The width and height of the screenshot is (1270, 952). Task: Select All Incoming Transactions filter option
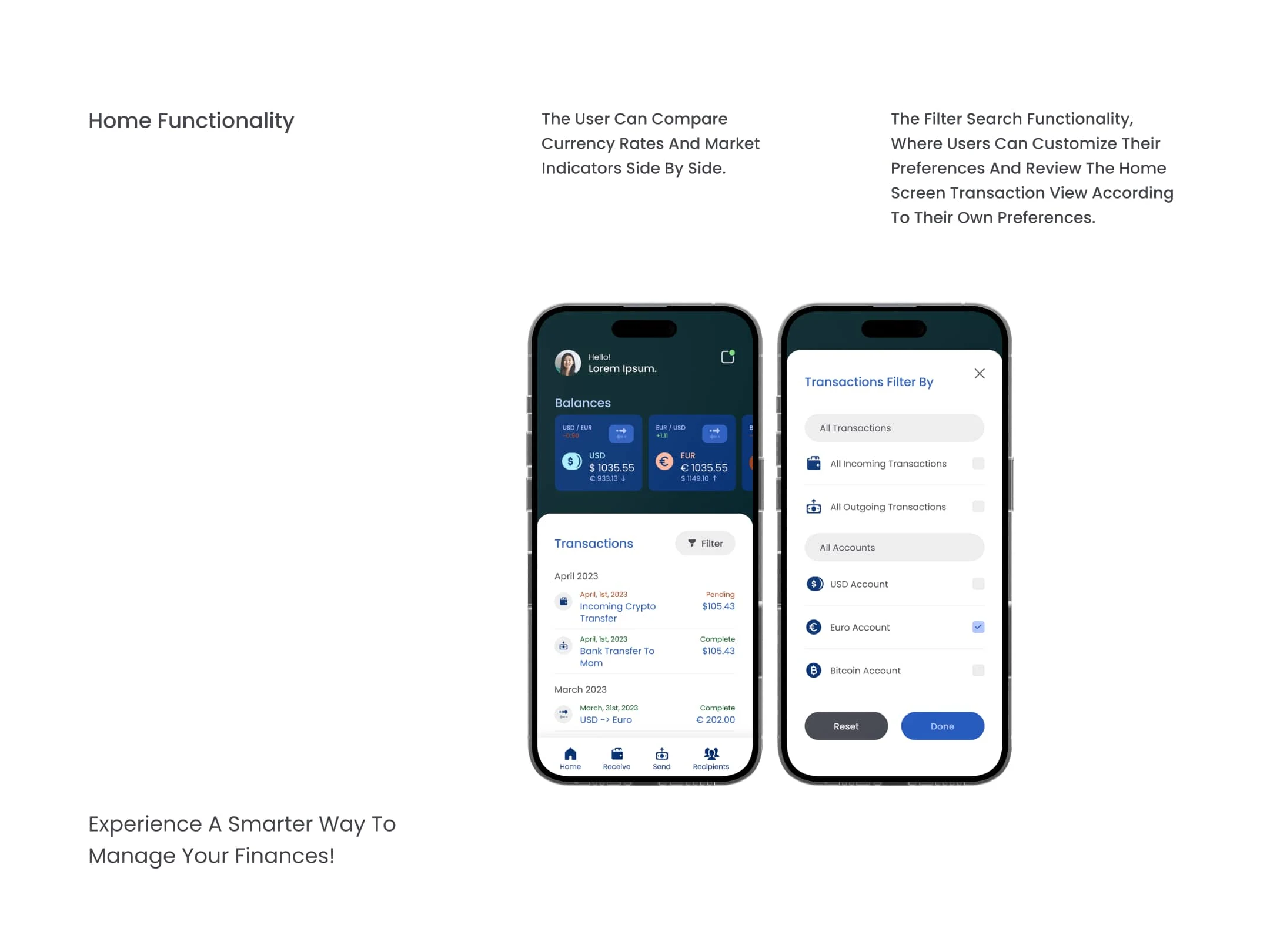(977, 463)
